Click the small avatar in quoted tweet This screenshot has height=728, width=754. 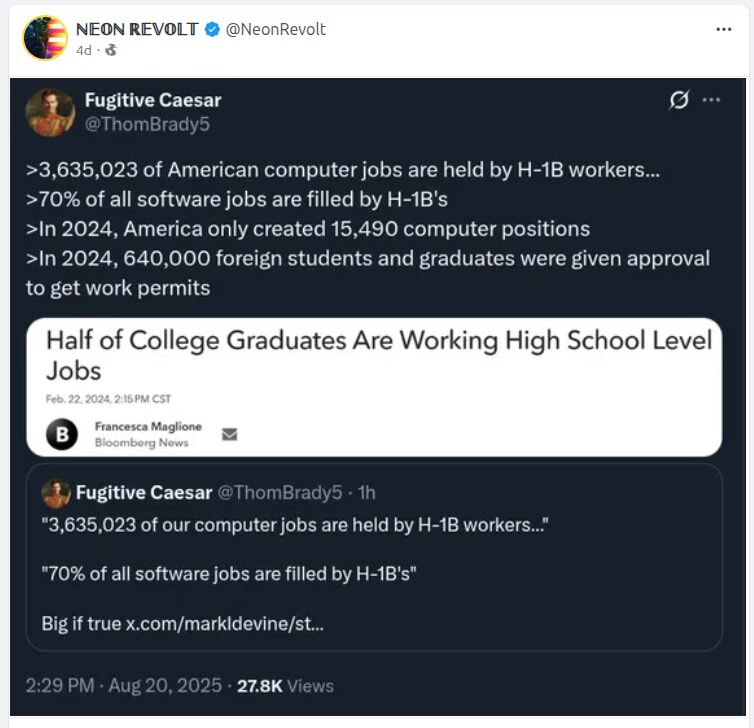click(x=57, y=493)
